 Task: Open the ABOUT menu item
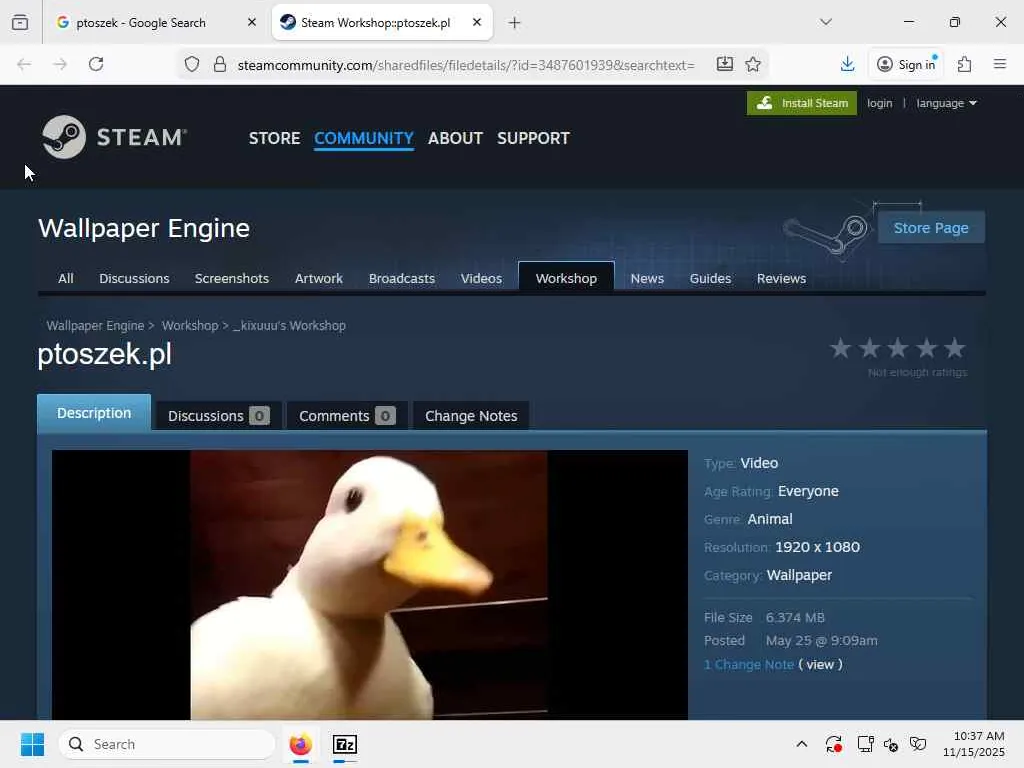(x=455, y=138)
